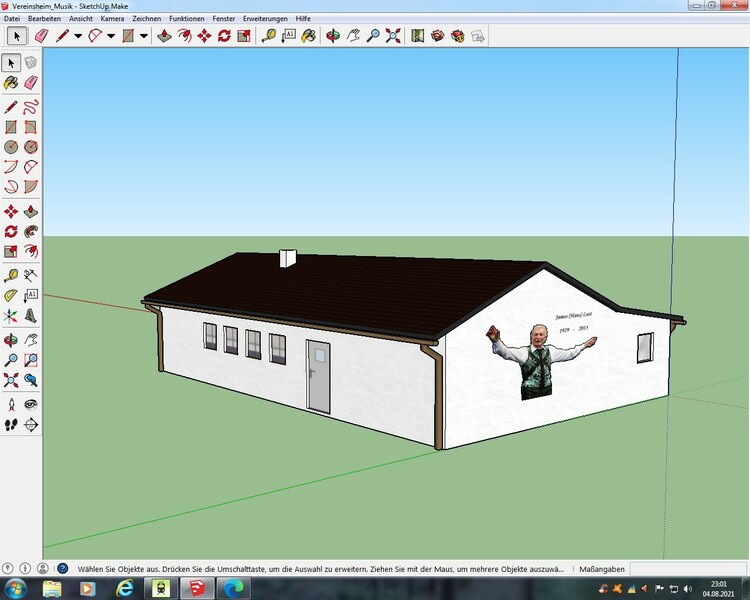Open the Hilfe menu
The height and width of the screenshot is (600, 750).
click(303, 19)
